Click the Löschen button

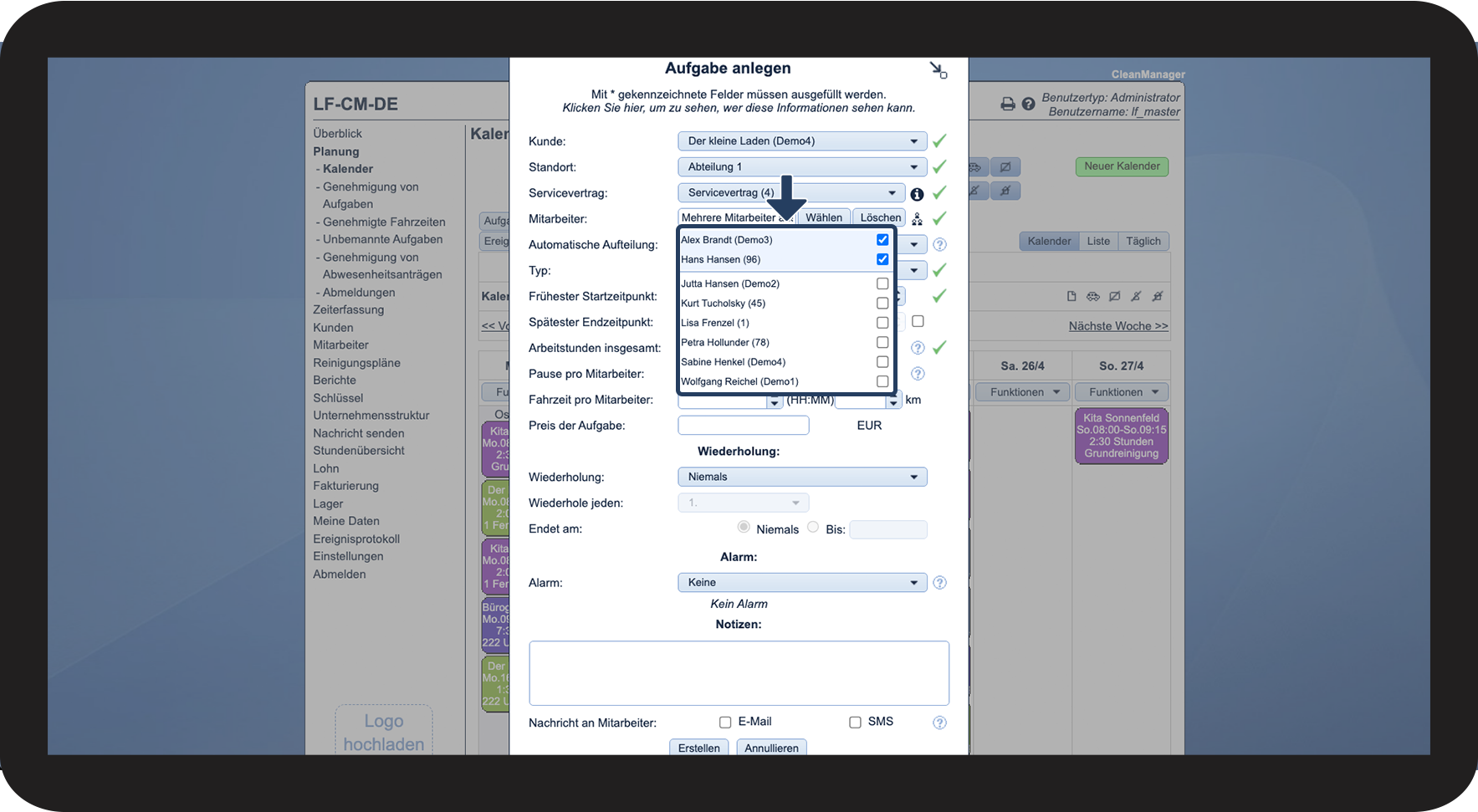pyautogui.click(x=881, y=217)
